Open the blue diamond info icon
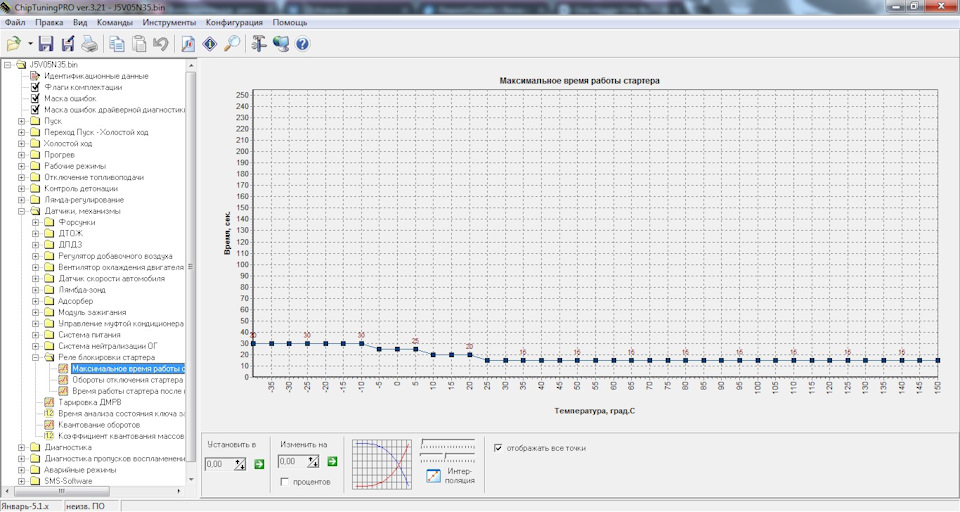 click(210, 44)
